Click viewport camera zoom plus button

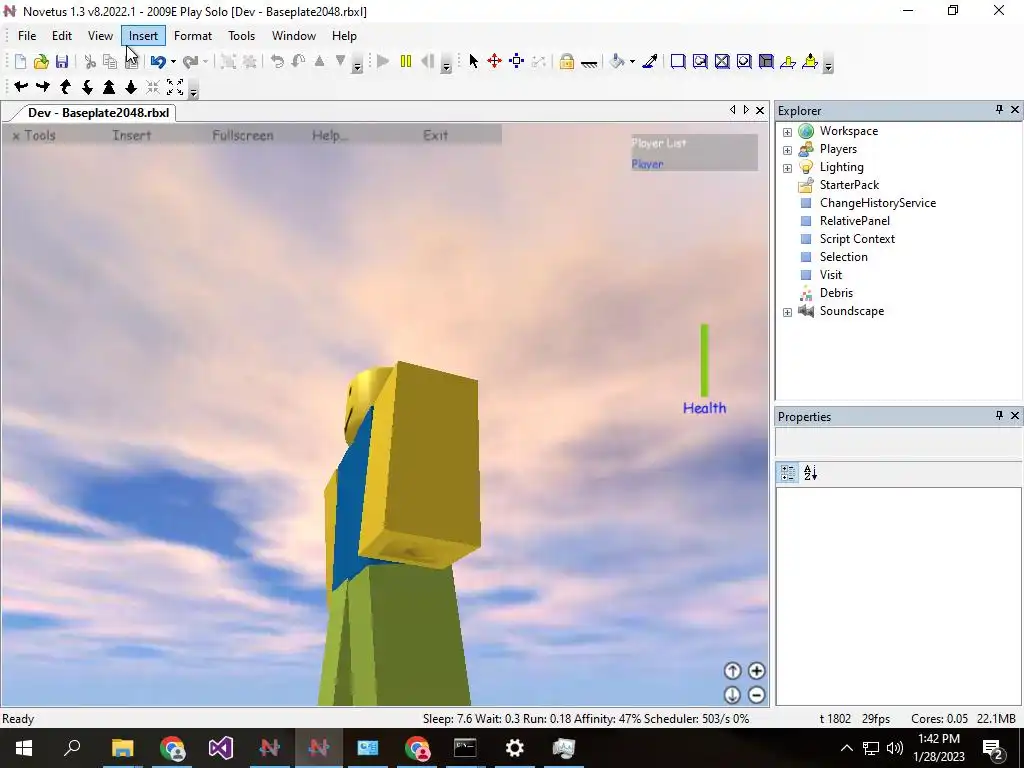[x=756, y=671]
